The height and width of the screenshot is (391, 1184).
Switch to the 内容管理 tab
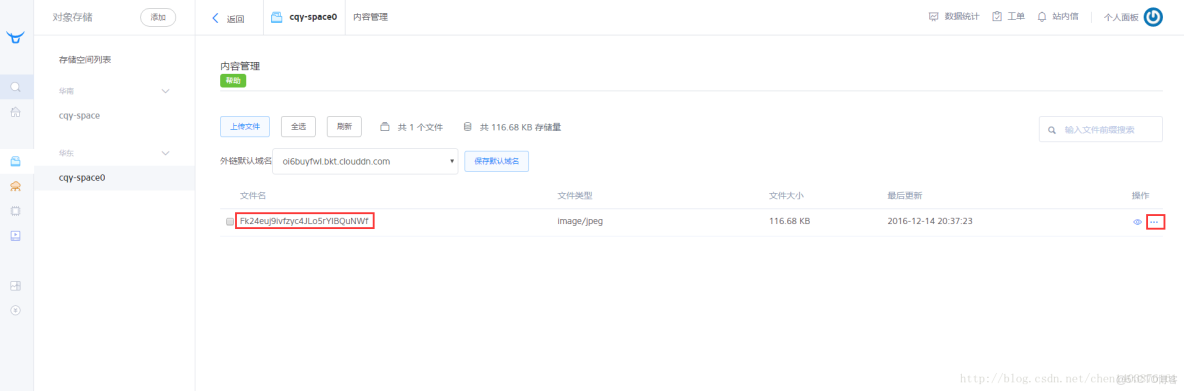pyautogui.click(x=371, y=17)
